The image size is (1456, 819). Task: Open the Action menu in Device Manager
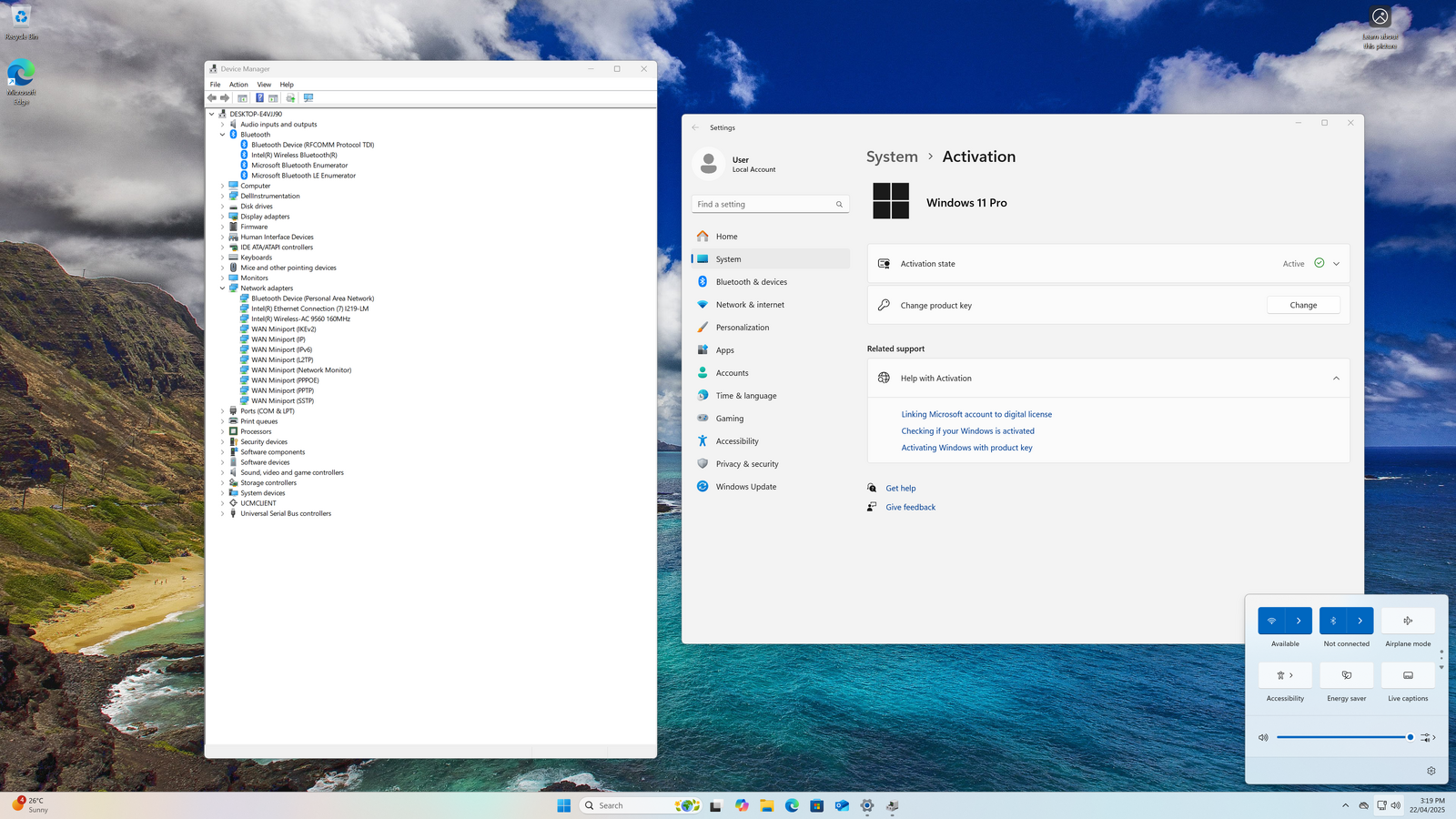click(238, 85)
